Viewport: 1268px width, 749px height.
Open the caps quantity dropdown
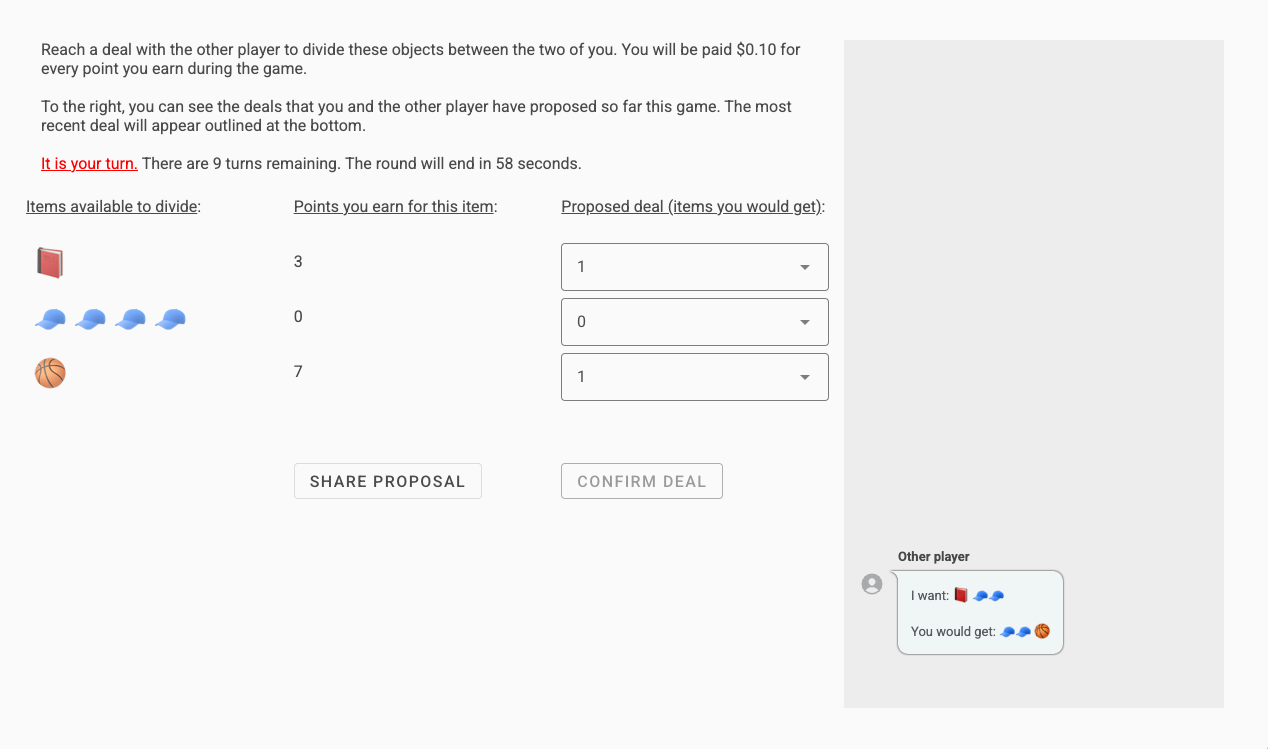[694, 322]
